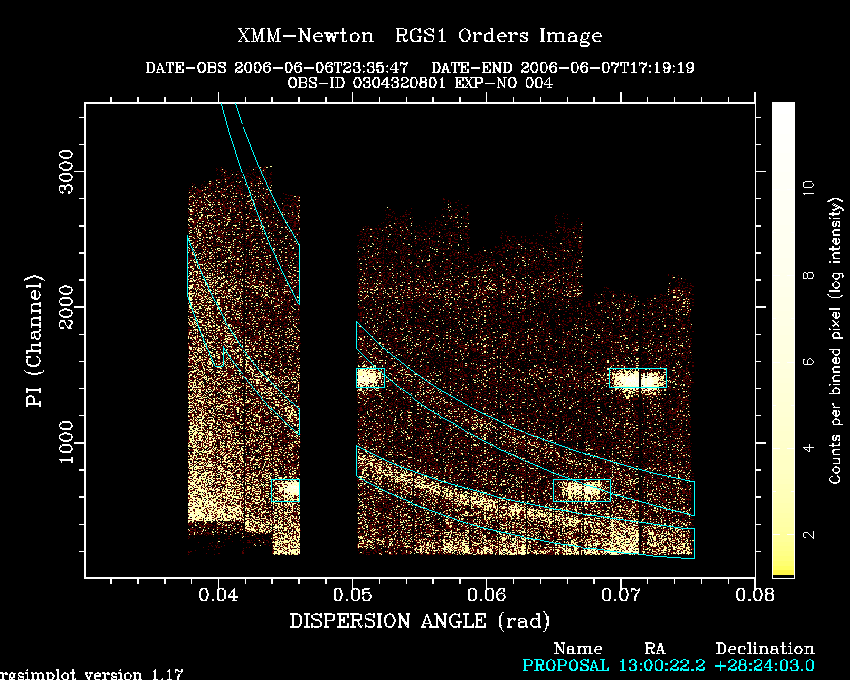Click the plot title 'XMM-Newton RGS1 Orders Image'
This screenshot has height=680, width=850.
click(420, 36)
